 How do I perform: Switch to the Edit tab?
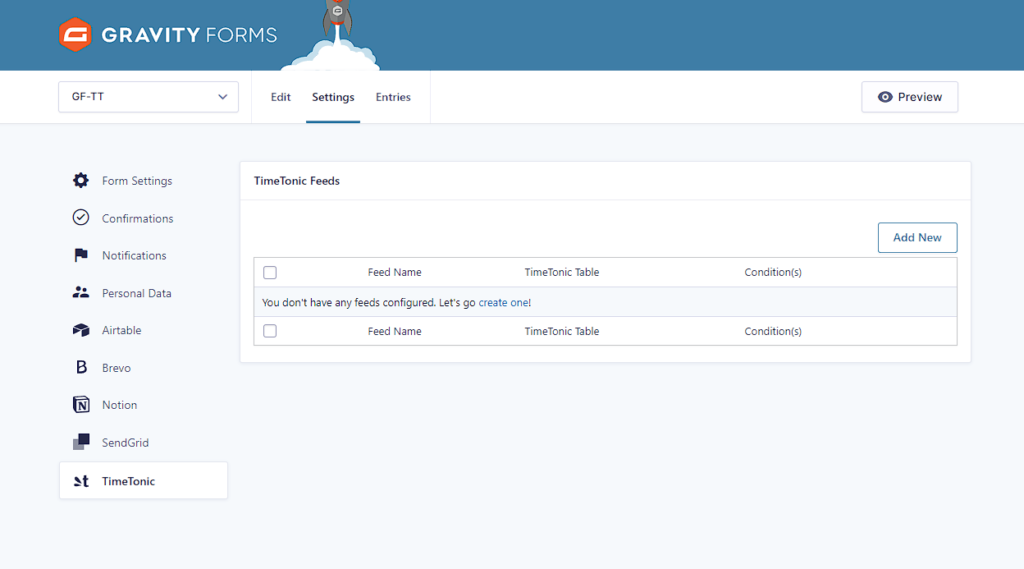pyautogui.click(x=281, y=97)
